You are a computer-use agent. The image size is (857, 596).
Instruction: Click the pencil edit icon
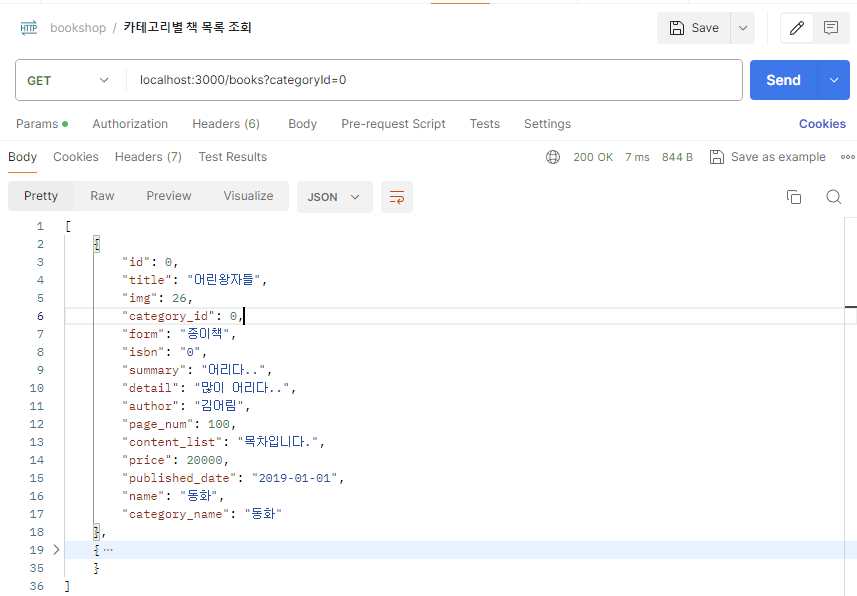coord(797,28)
